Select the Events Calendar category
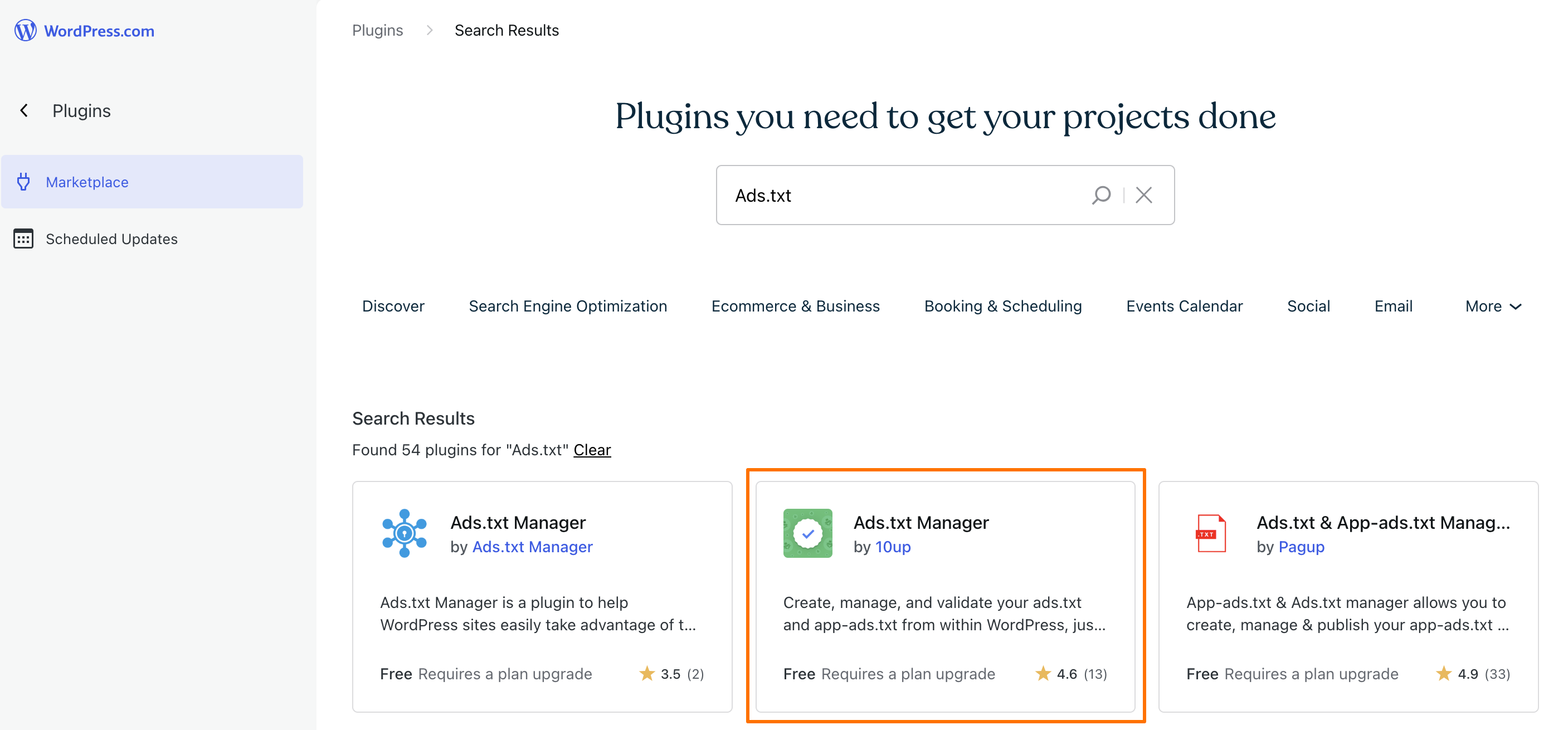Screen dimensions: 1568x730 click(1184, 306)
